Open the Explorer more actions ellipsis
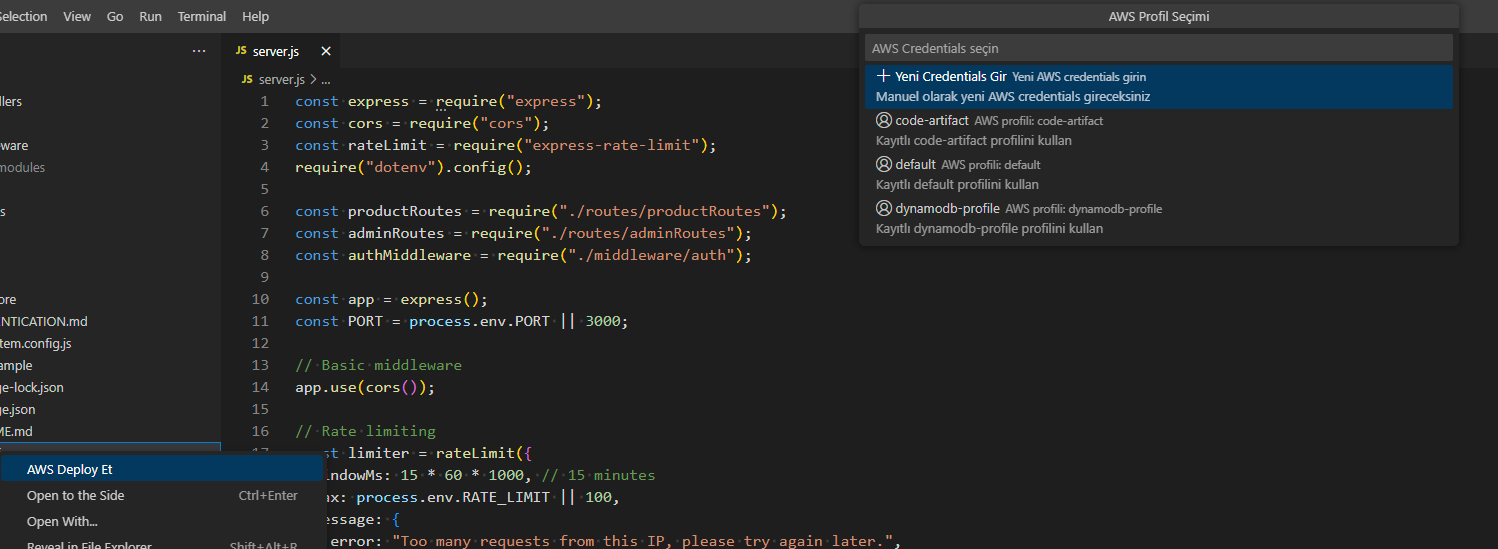Viewport: 1498px width, 549px height. (199, 51)
